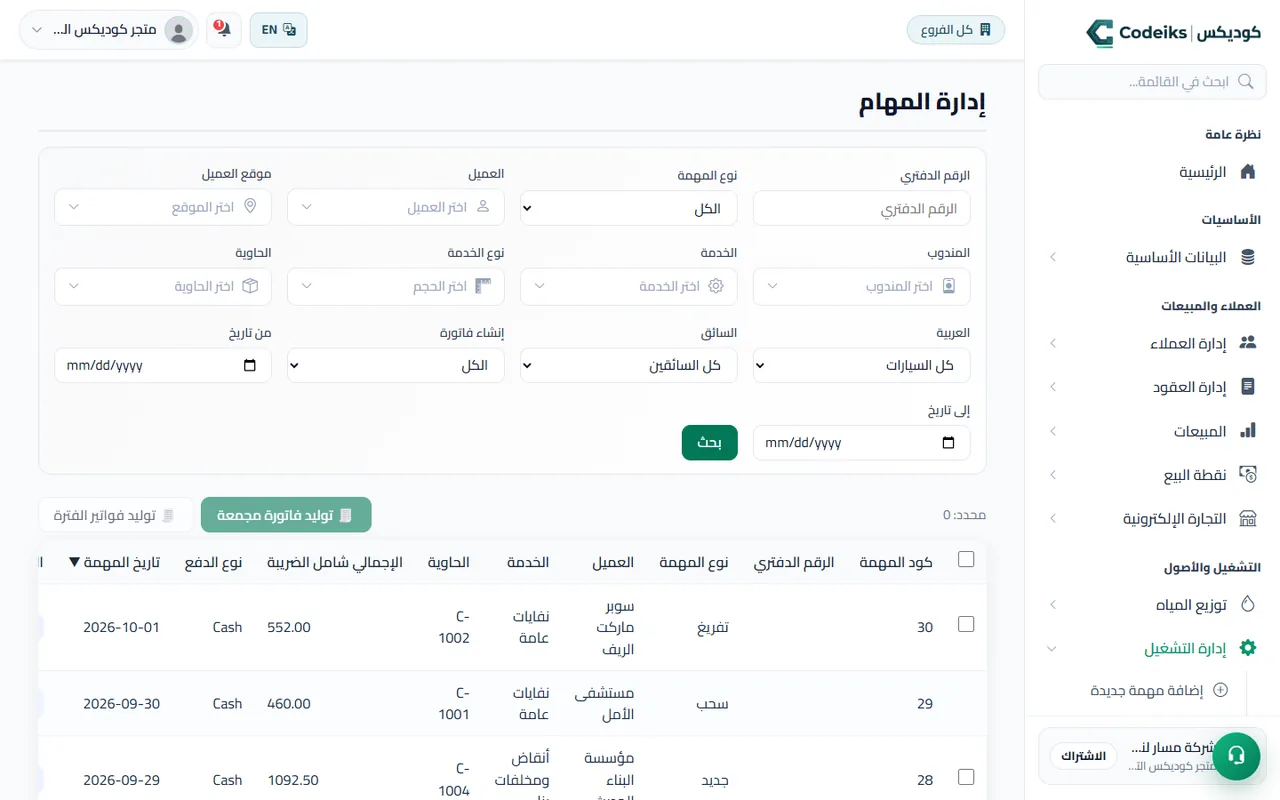
Task: Switch language with EN button
Action: 279,30
